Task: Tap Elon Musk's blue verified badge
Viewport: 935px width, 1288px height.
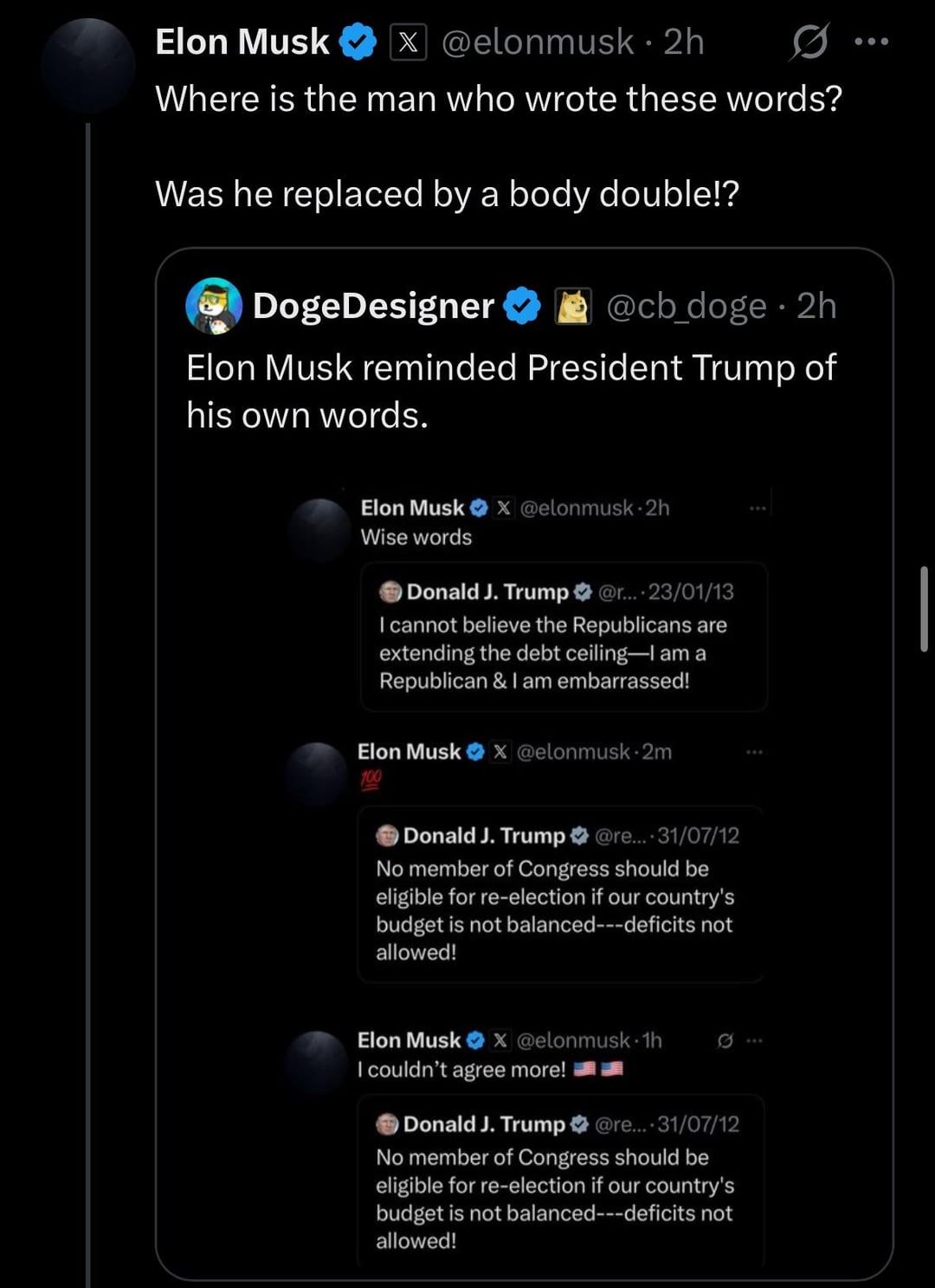Action: 358,42
